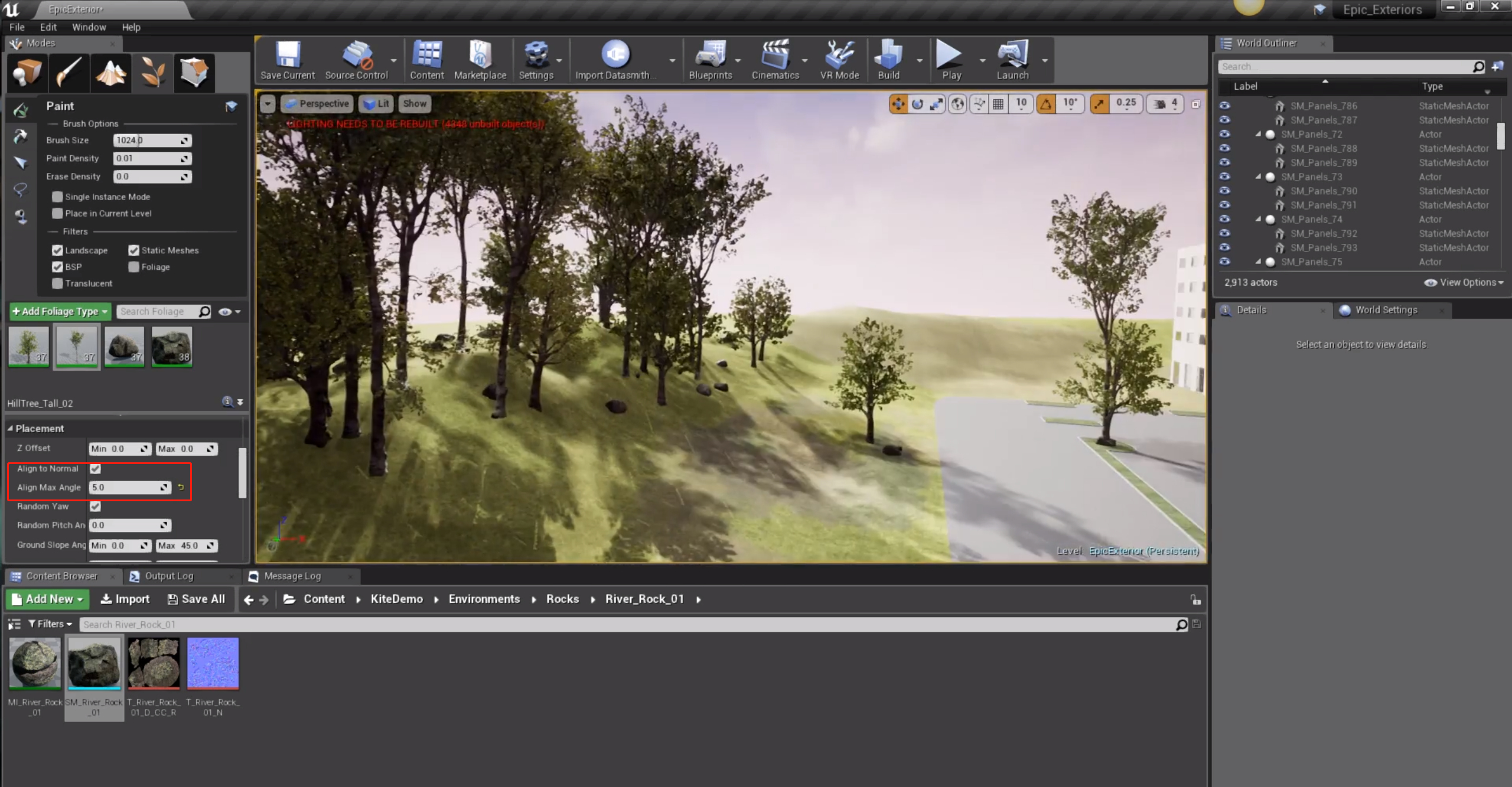The width and height of the screenshot is (1512, 787).
Task: Open foliage view options eye dropdown
Action: coord(229,312)
